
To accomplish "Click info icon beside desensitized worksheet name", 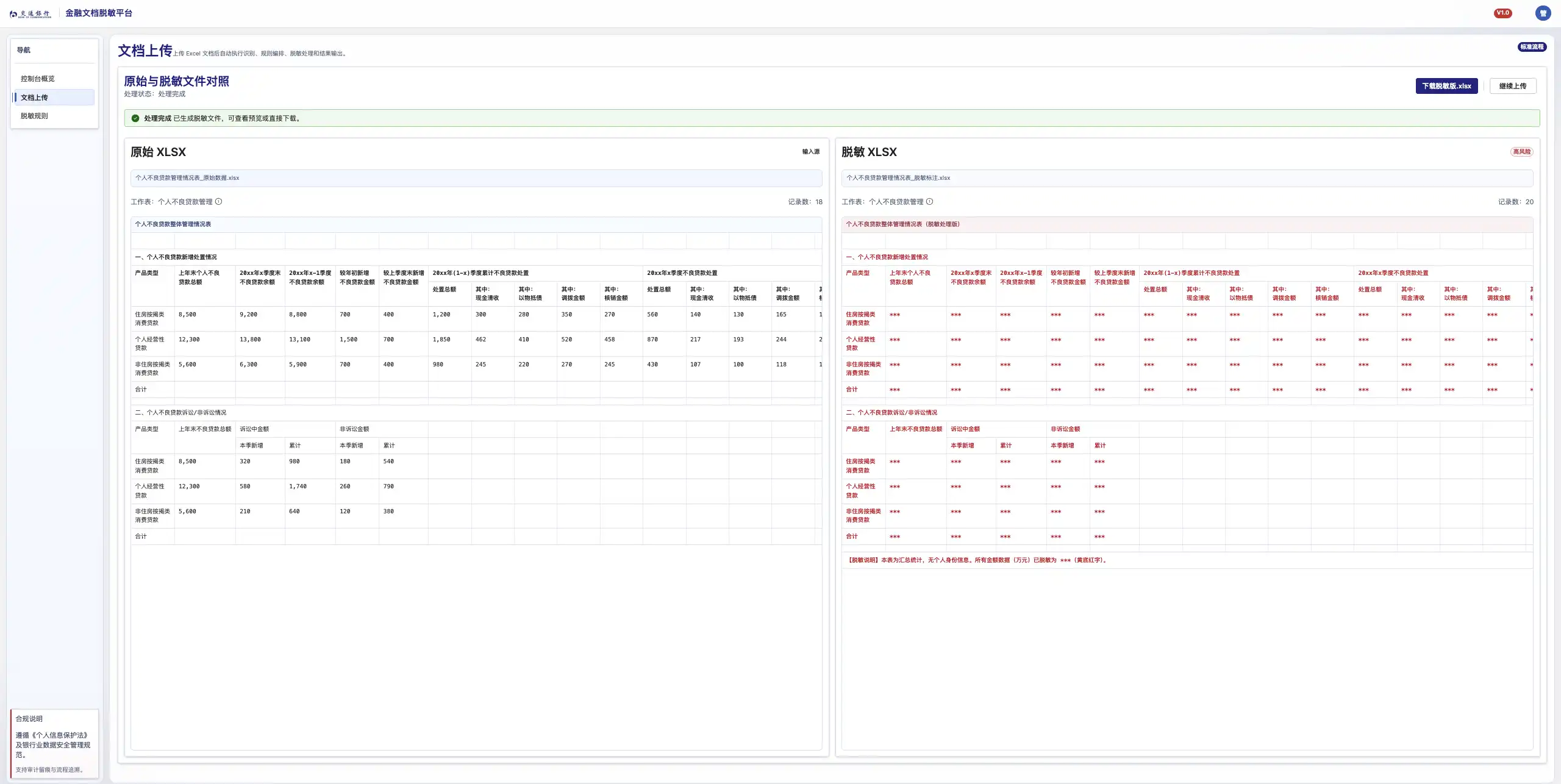I will click(x=929, y=202).
